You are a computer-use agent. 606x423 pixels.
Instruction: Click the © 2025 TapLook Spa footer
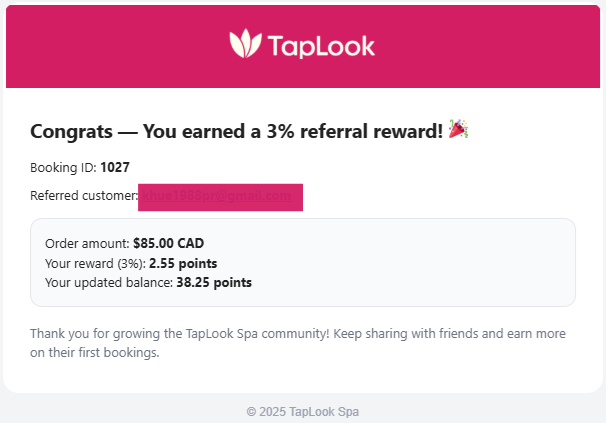click(302, 412)
